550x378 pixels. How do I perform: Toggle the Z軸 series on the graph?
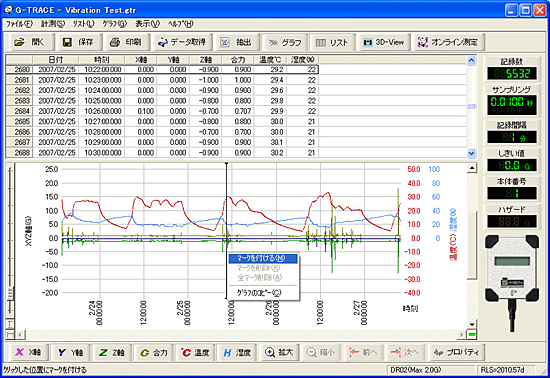(x=112, y=352)
